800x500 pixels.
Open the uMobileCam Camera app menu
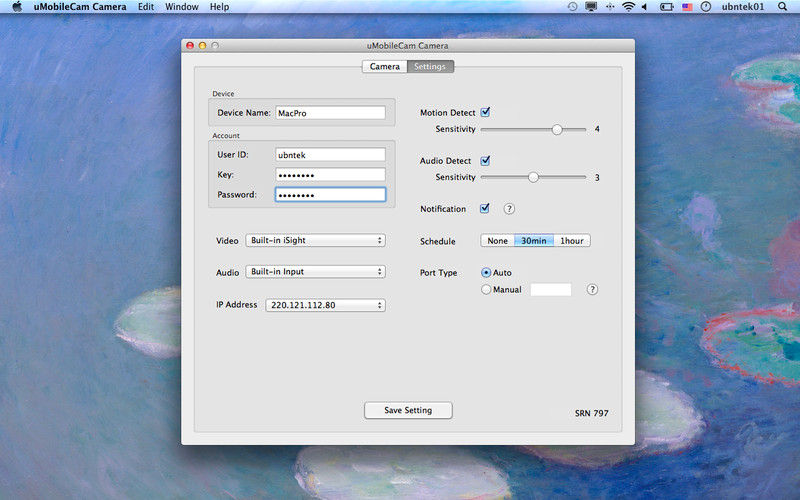pos(80,7)
